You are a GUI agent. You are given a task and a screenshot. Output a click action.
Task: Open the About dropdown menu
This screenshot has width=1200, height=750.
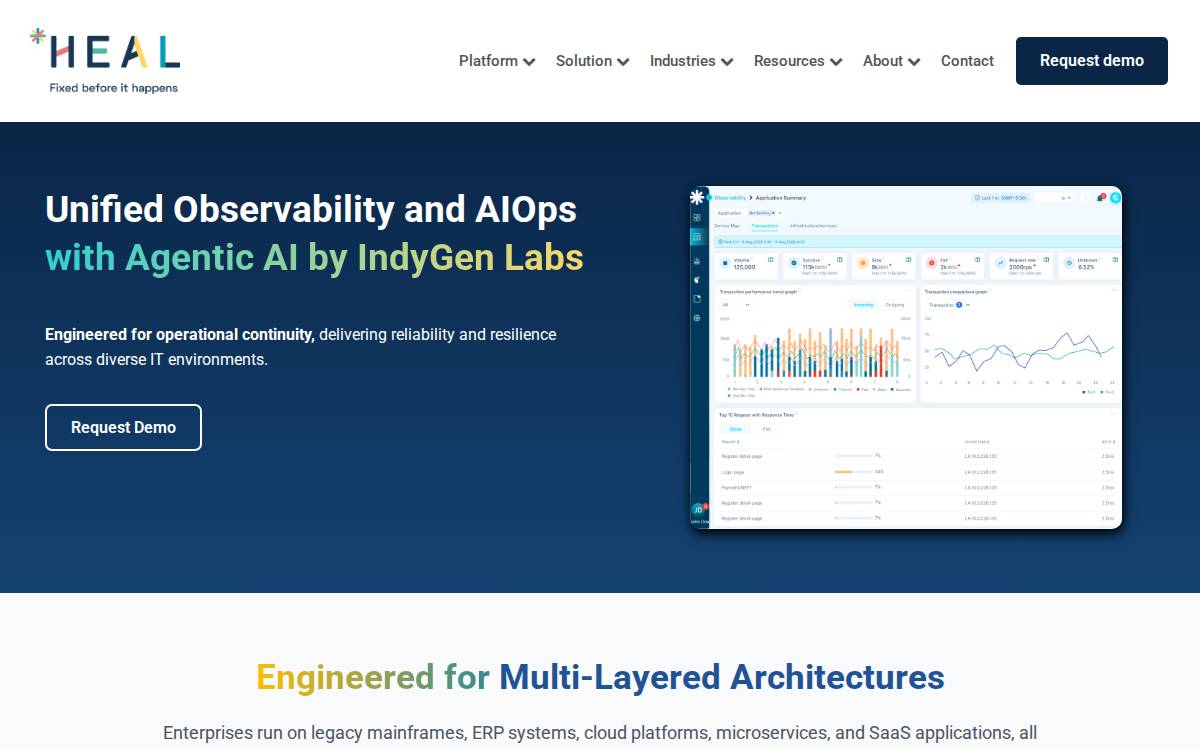891,61
